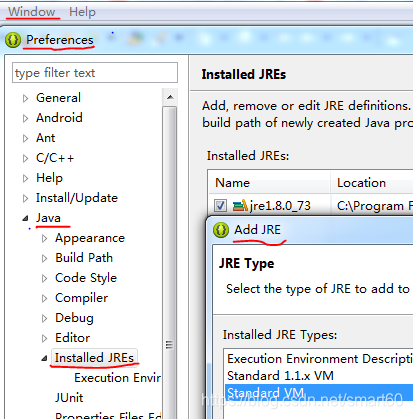
Task: Click the jre1.8.0_73 library icon
Action: [x=240, y=206]
